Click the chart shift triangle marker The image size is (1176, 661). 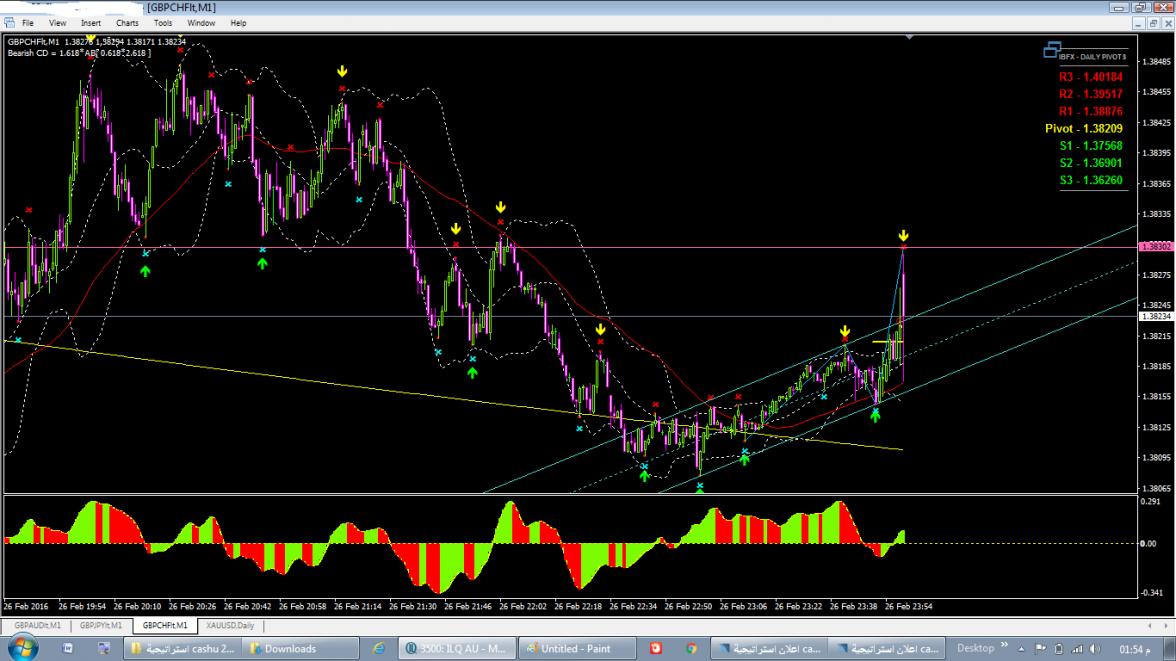pos(909,37)
